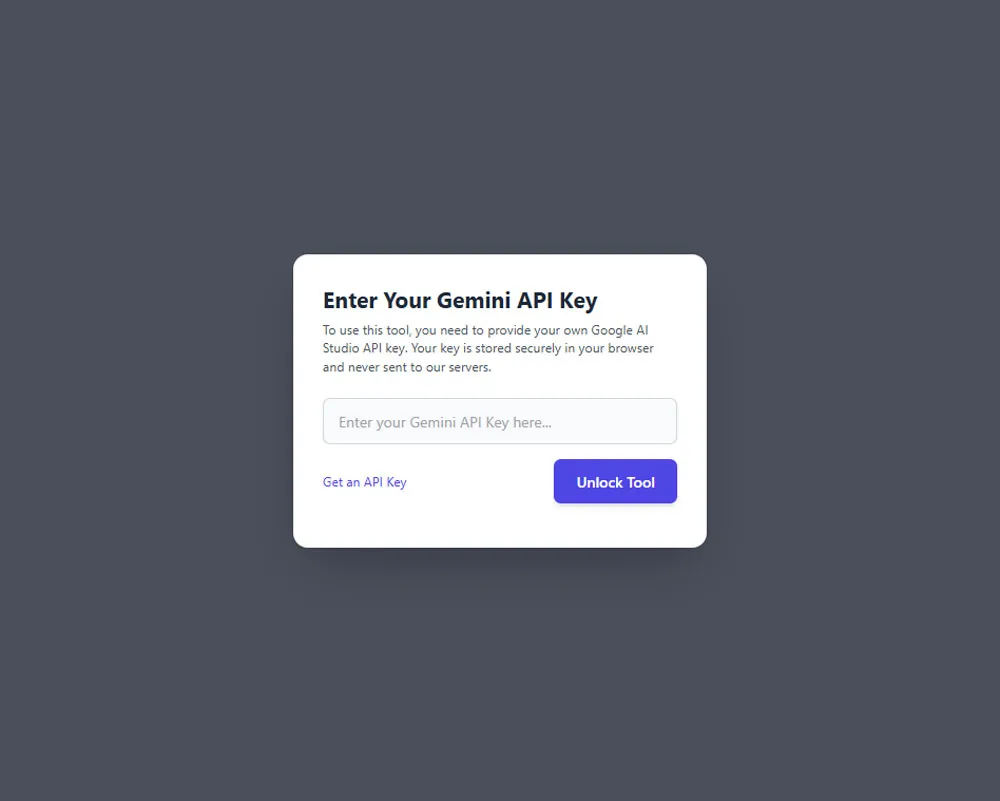Click the empty space between link and button
1000x801 pixels.
click(x=480, y=482)
